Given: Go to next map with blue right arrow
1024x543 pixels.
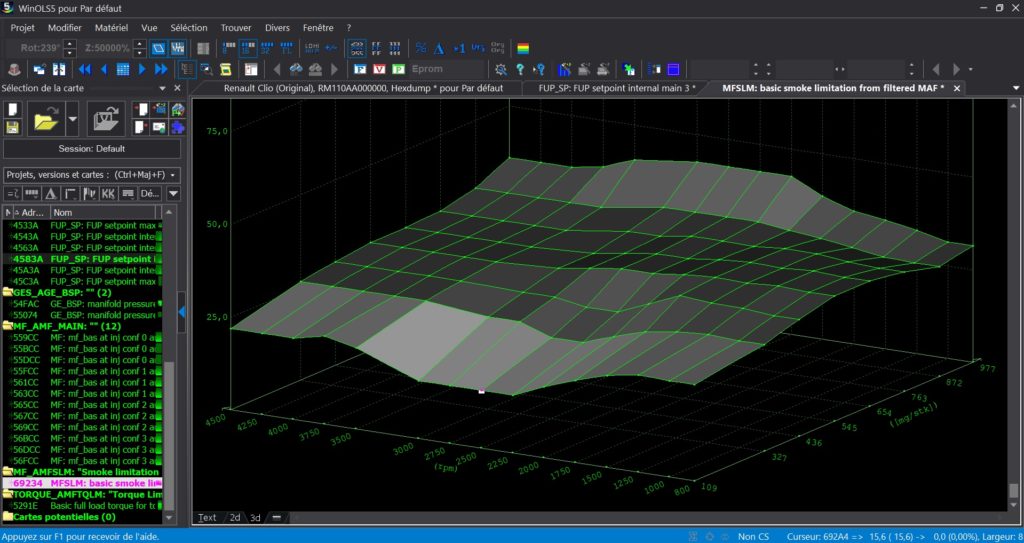Looking at the screenshot, I should [x=142, y=69].
